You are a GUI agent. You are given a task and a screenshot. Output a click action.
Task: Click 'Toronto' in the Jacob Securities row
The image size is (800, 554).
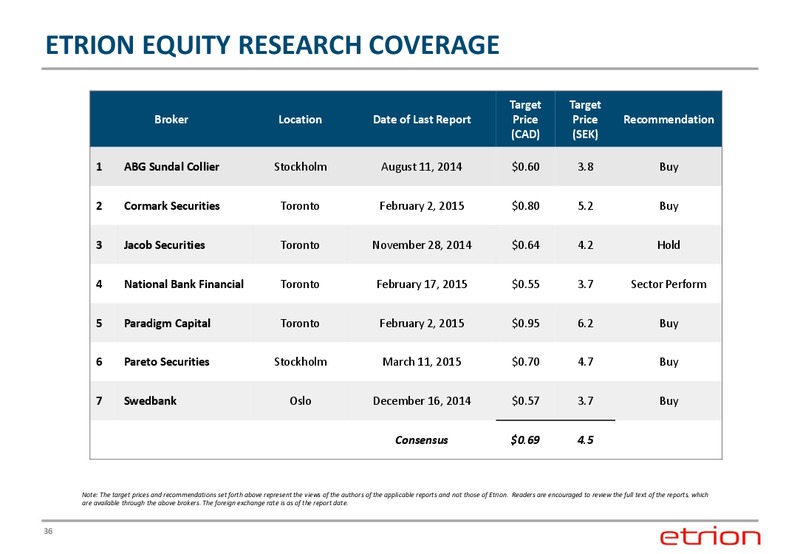click(300, 245)
